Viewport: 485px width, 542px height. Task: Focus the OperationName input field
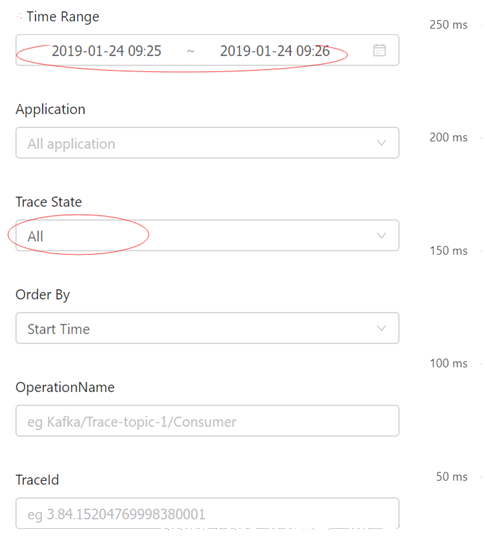pyautogui.click(x=207, y=421)
